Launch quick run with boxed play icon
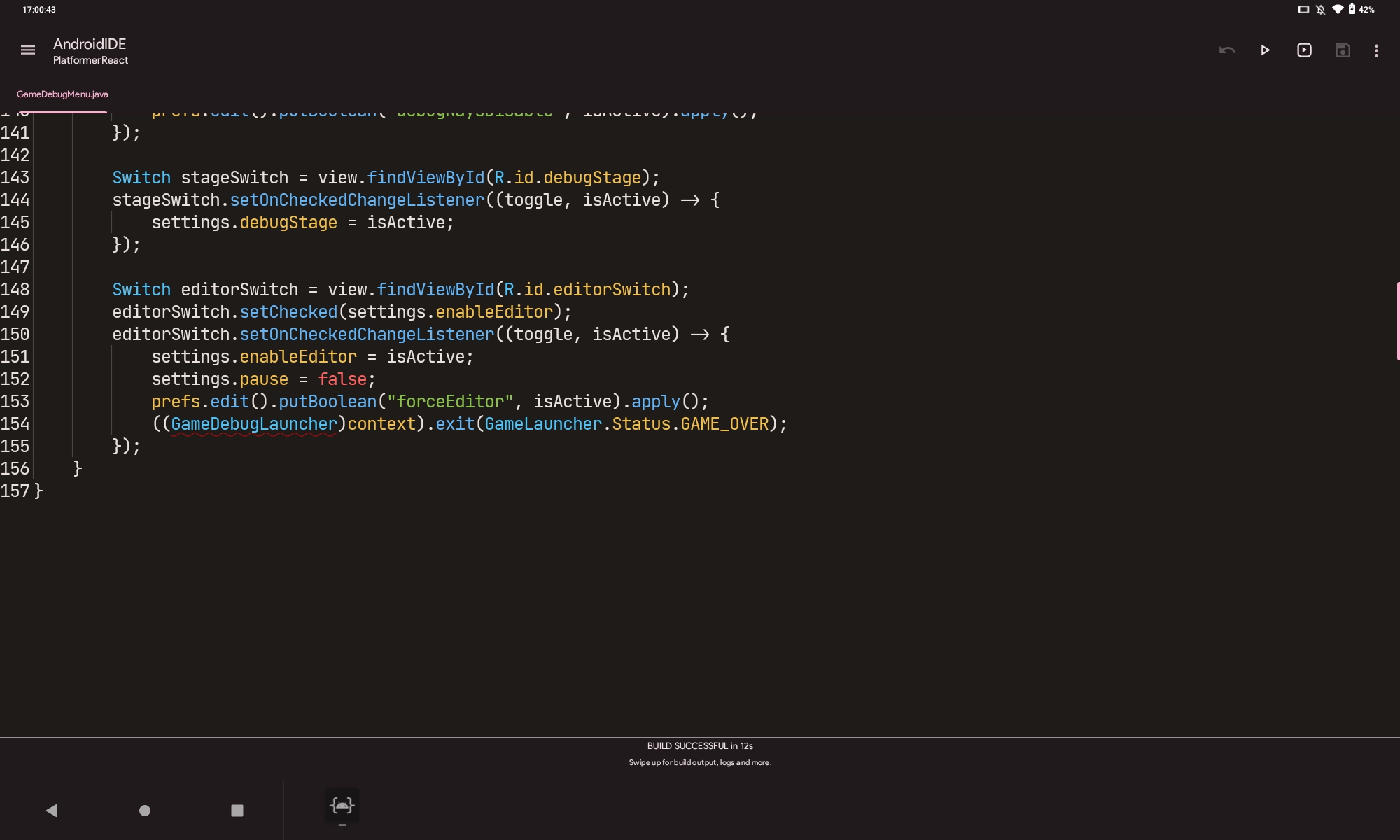 pyautogui.click(x=1303, y=50)
